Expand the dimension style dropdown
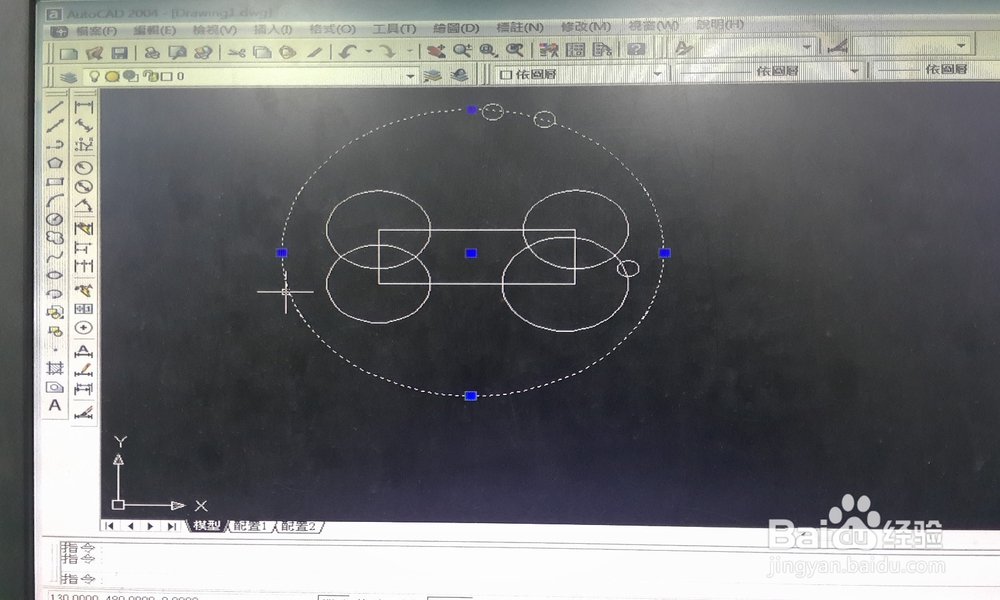The image size is (1000, 600). click(x=961, y=45)
